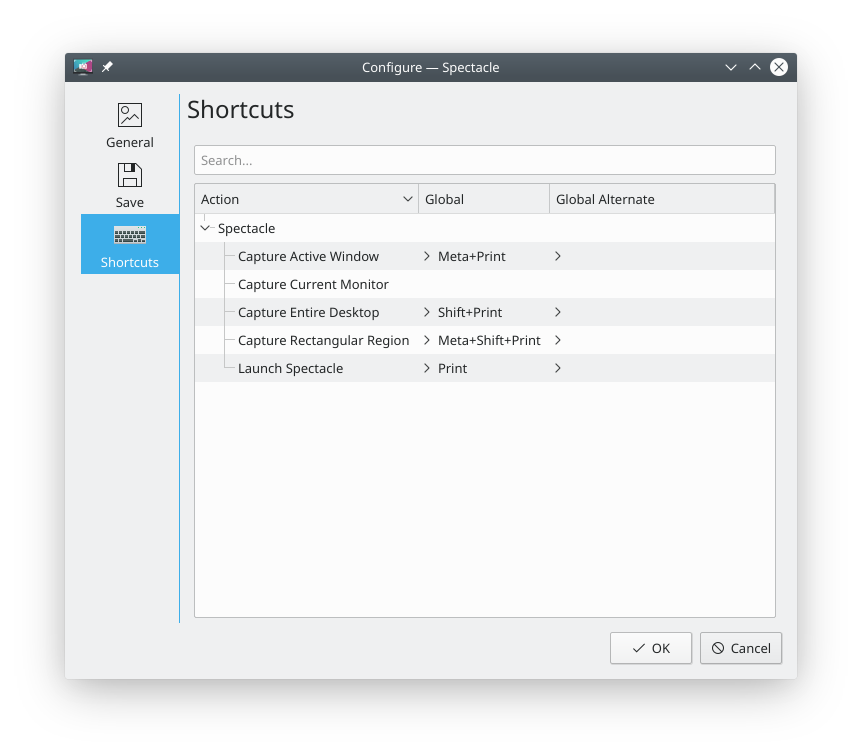Click the Spectacle app icon in title bar
This screenshot has width=862, height=756.
coord(83,67)
